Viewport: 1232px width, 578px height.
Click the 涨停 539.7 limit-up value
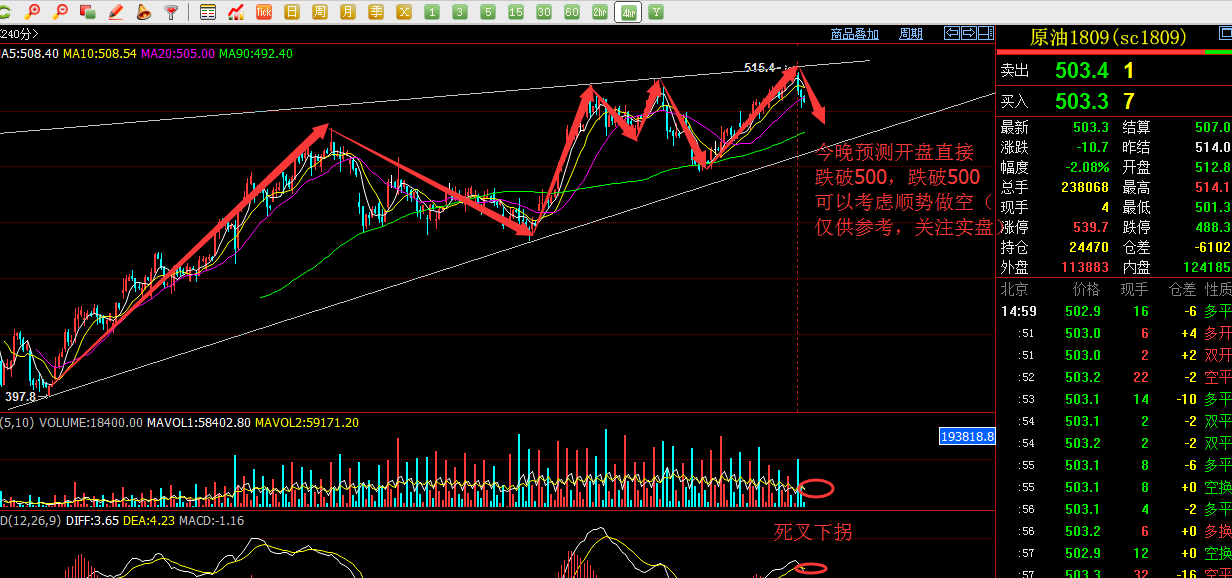(x=1091, y=227)
